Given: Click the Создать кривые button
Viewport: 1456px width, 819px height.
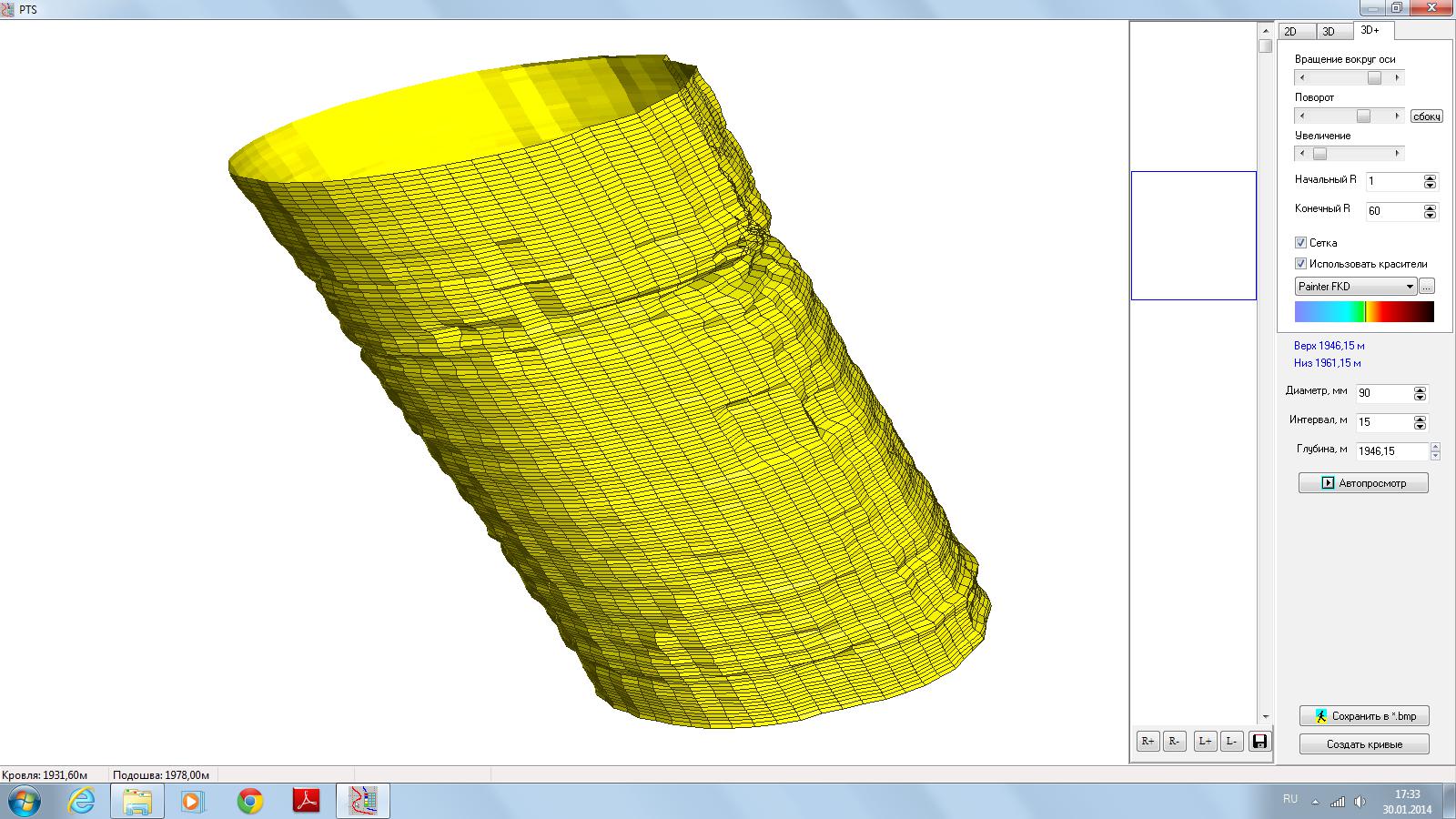Looking at the screenshot, I should tap(1363, 744).
